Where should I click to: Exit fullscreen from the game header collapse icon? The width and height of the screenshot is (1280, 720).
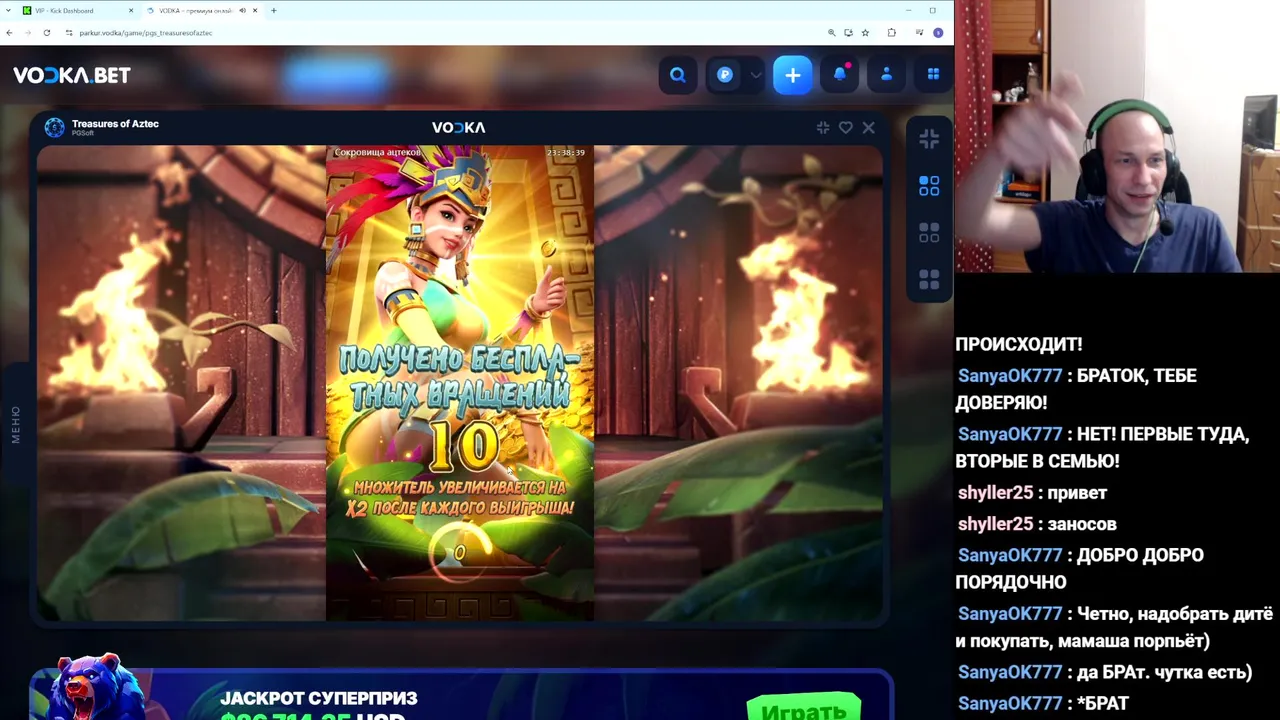[x=823, y=128]
